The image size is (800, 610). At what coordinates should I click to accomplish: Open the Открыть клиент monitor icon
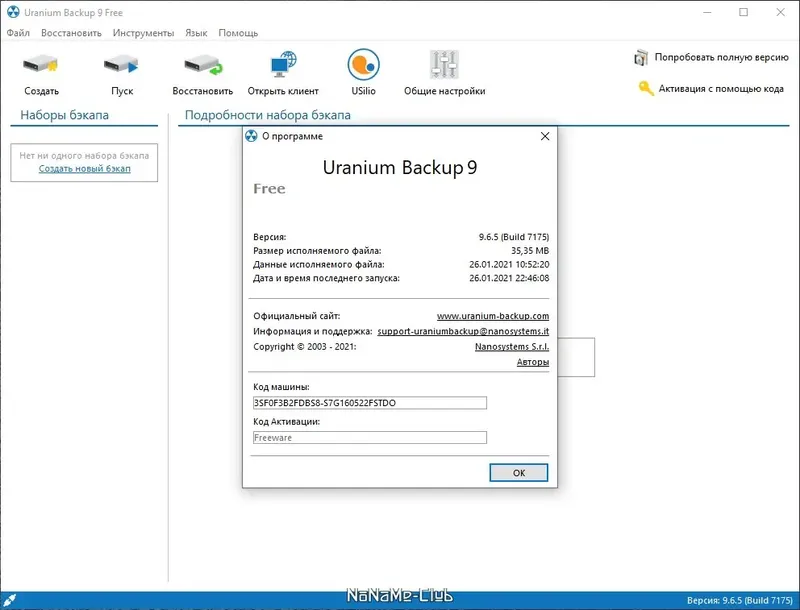pyautogui.click(x=283, y=64)
